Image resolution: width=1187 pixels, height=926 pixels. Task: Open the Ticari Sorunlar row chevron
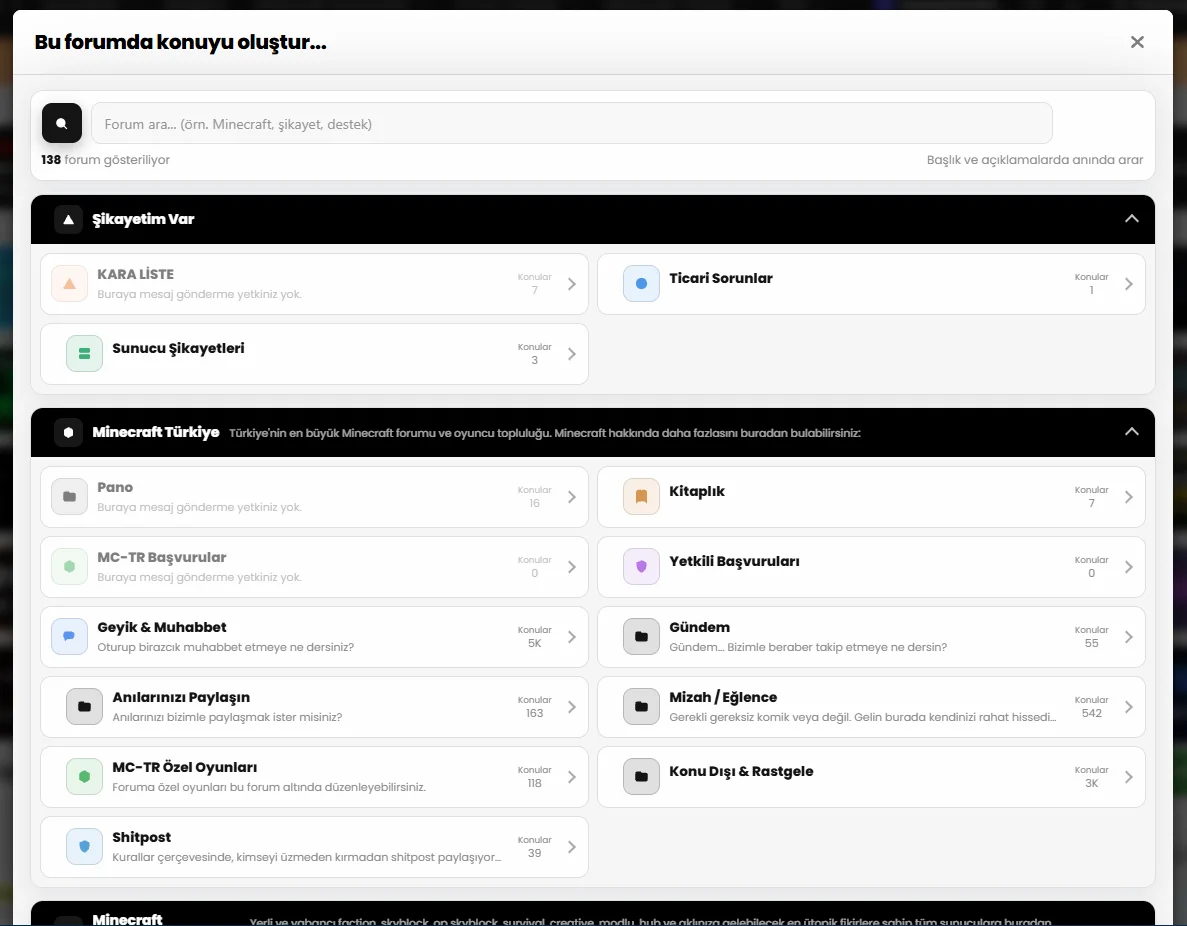[x=1129, y=284]
